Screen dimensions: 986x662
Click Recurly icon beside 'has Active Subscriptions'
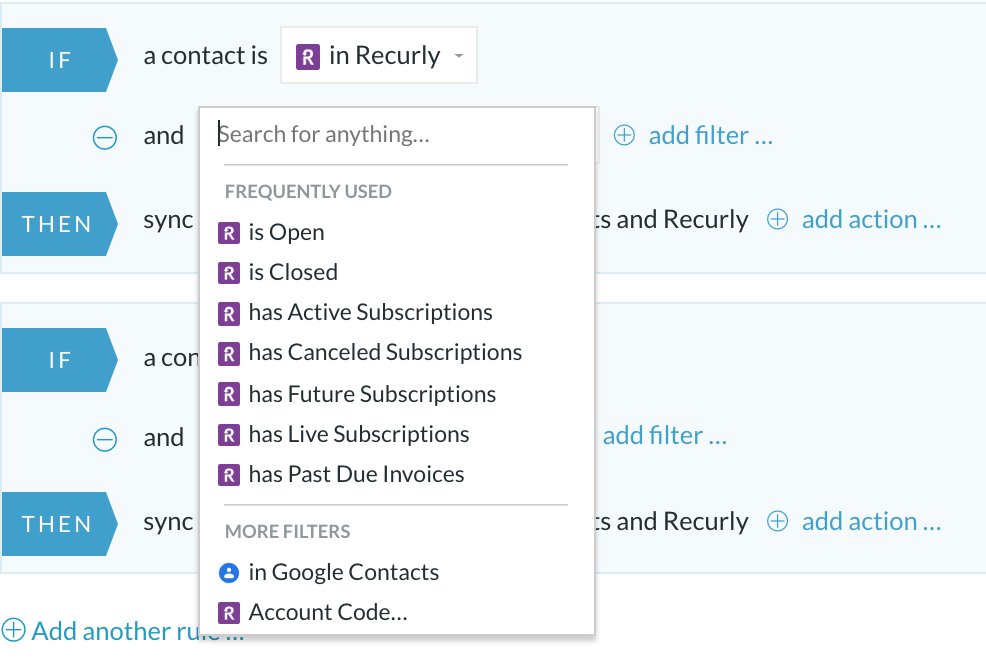click(x=229, y=314)
